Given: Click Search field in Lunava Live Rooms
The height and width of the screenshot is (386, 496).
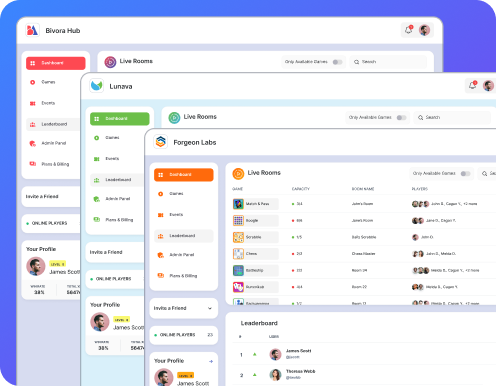Looking at the screenshot, I should point(452,118).
